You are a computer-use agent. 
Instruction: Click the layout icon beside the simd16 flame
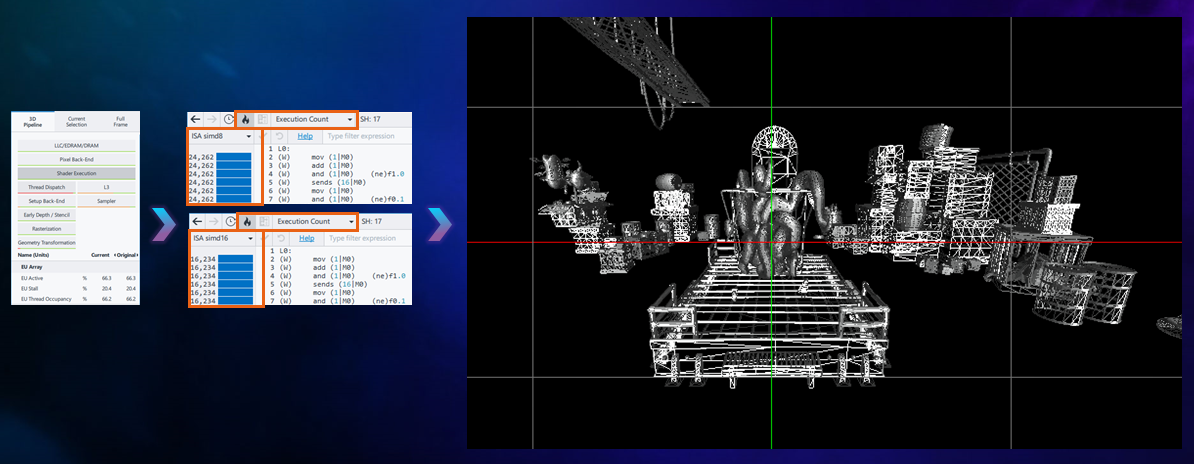(x=263, y=221)
